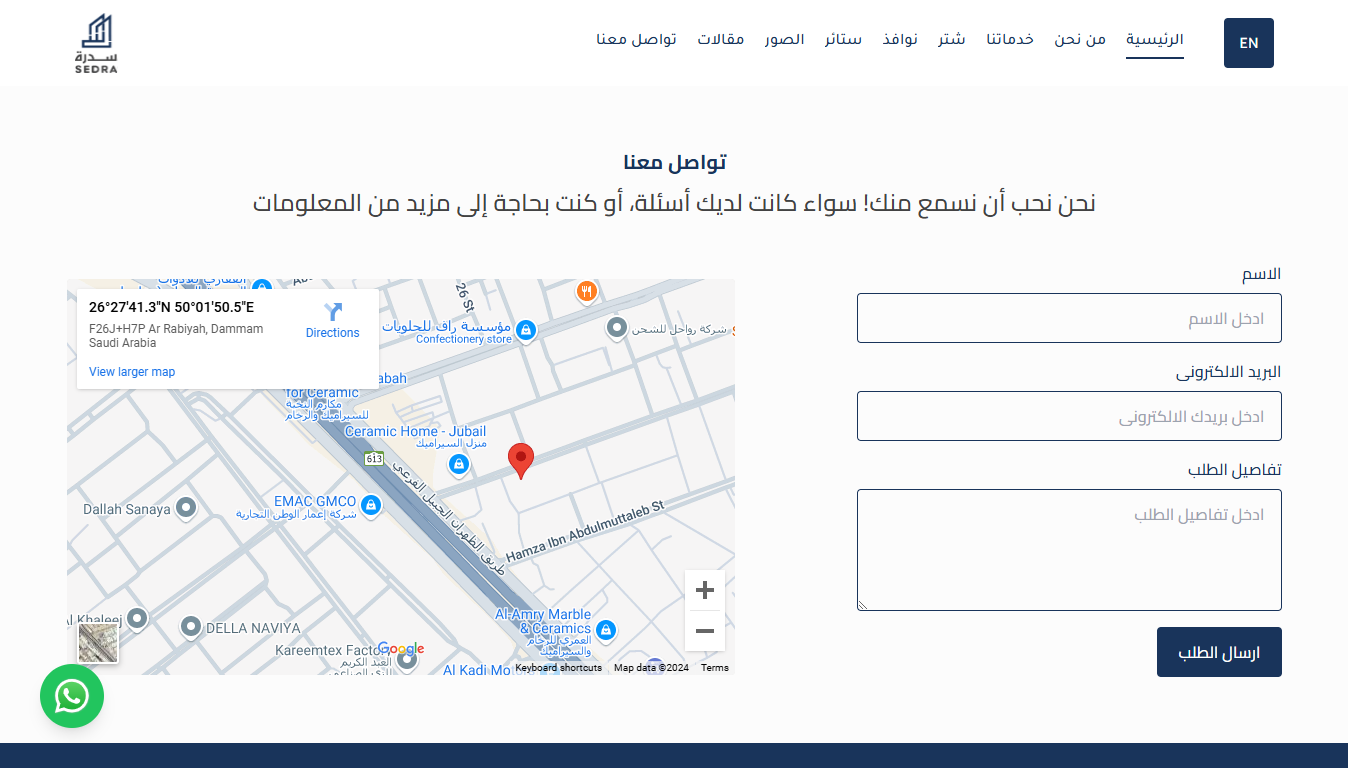This screenshot has width=1348, height=768.
Task: Switch language with EN button
Action: click(1249, 43)
